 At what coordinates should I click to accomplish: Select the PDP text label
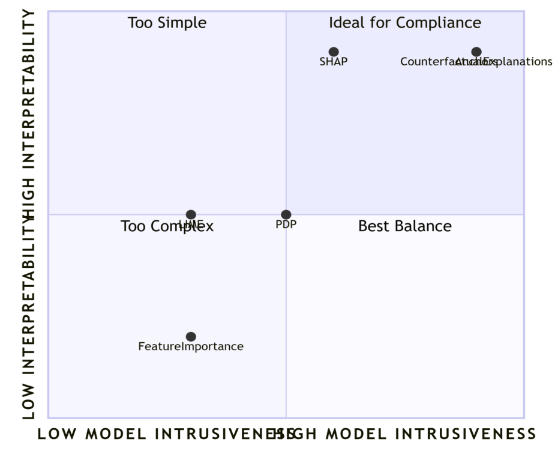[x=286, y=224]
